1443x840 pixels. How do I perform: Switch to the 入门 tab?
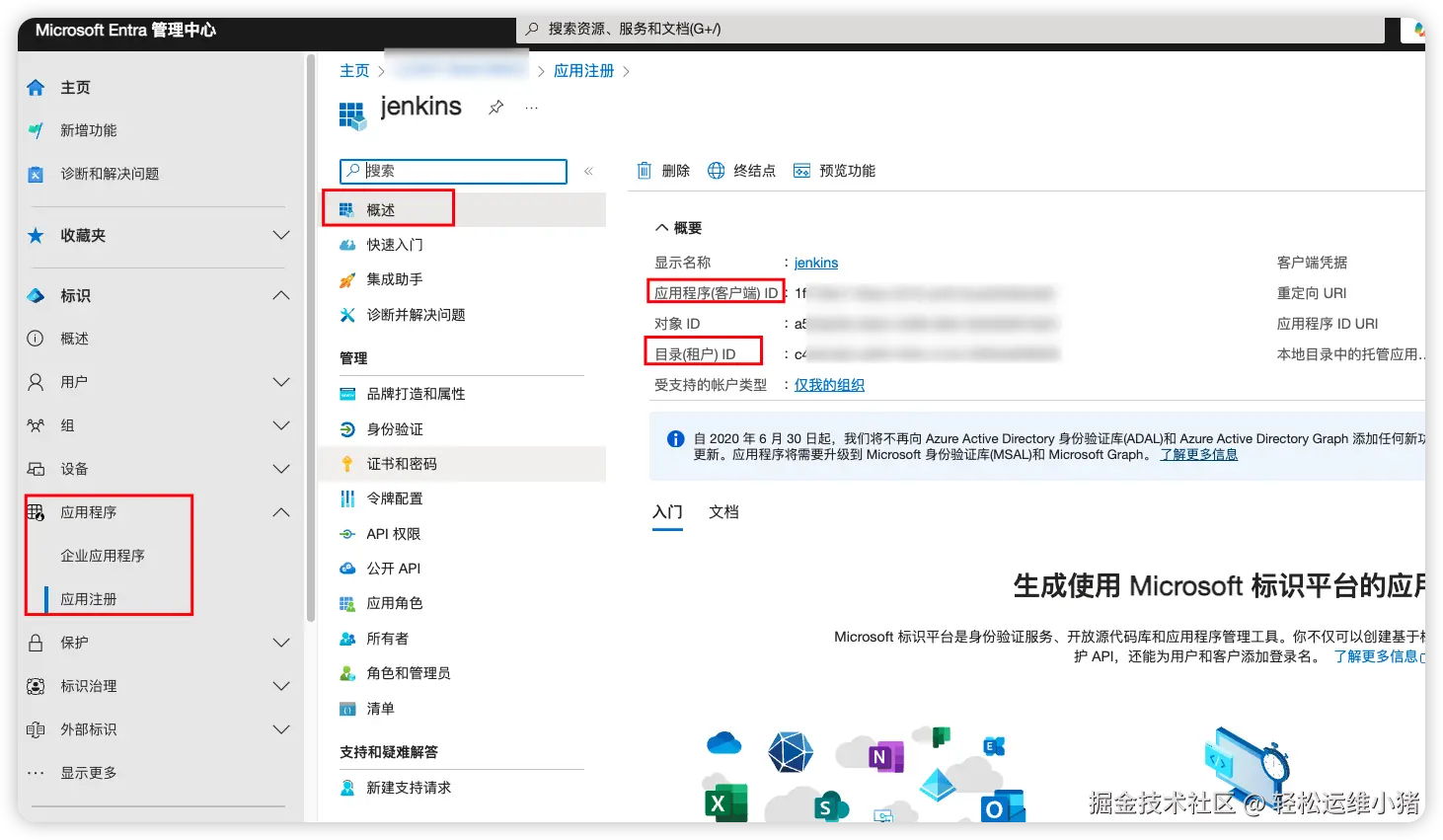(667, 512)
